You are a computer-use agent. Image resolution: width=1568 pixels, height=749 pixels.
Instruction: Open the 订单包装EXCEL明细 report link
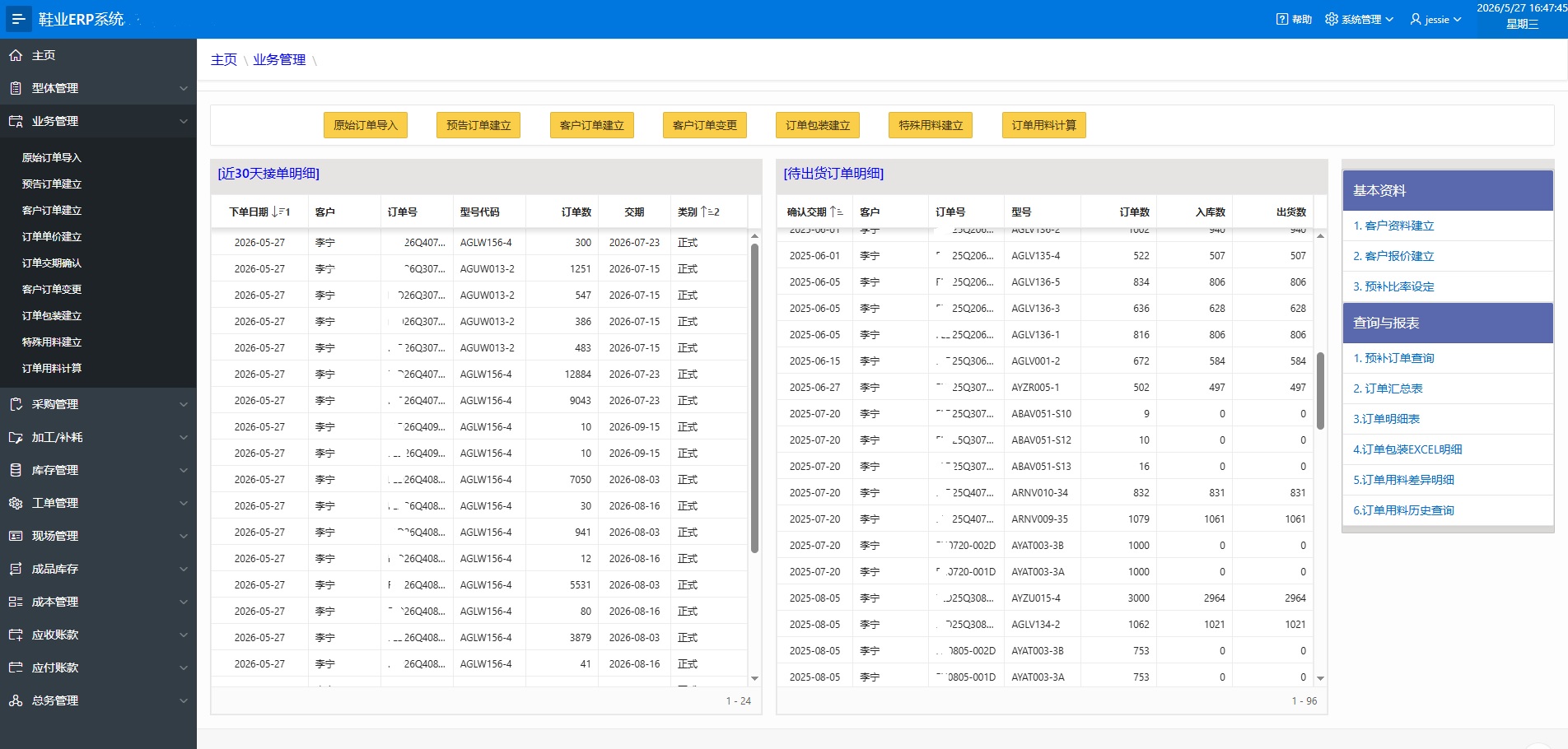(1407, 449)
